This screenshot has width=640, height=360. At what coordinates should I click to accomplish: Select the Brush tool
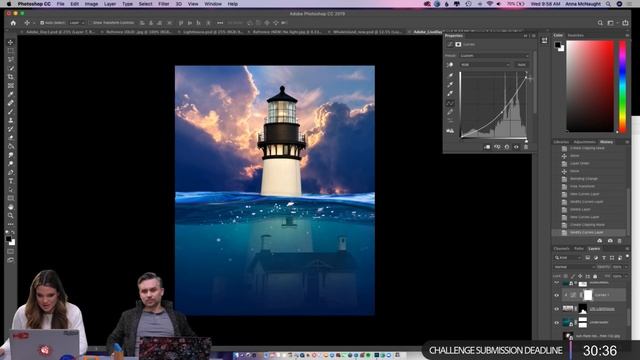(11, 111)
